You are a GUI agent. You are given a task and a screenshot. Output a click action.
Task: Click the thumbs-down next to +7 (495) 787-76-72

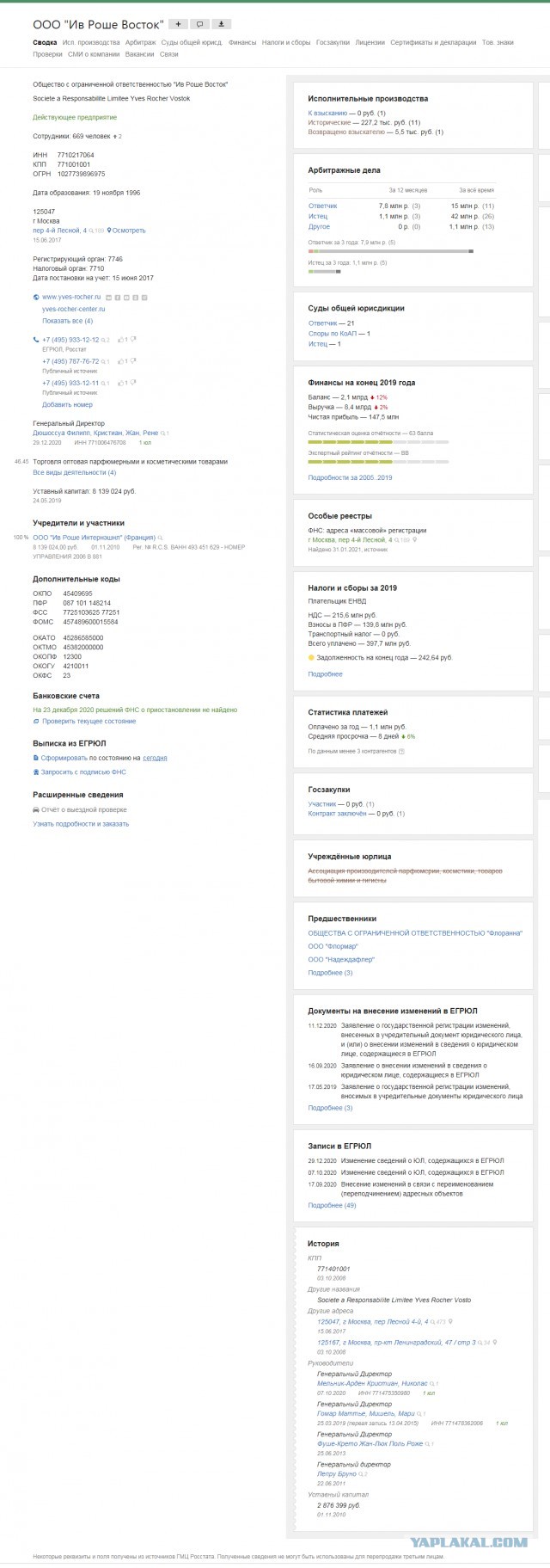tap(131, 361)
